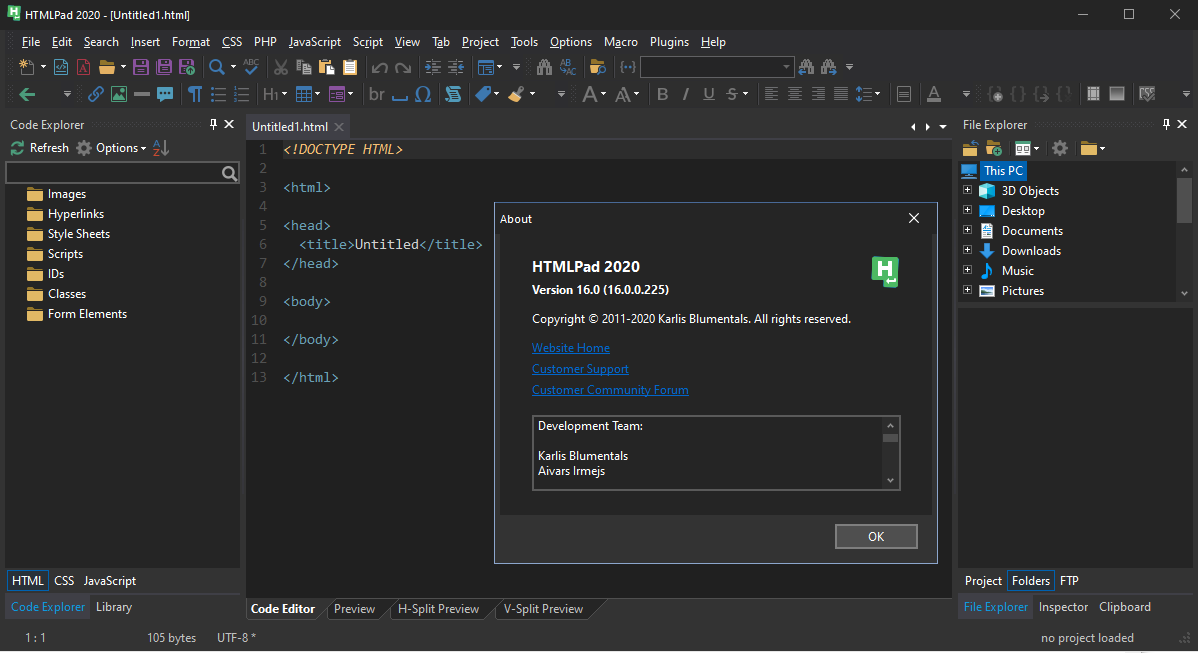Justify text alignment
Viewport: 1198px width, 653px height.
[x=841, y=94]
